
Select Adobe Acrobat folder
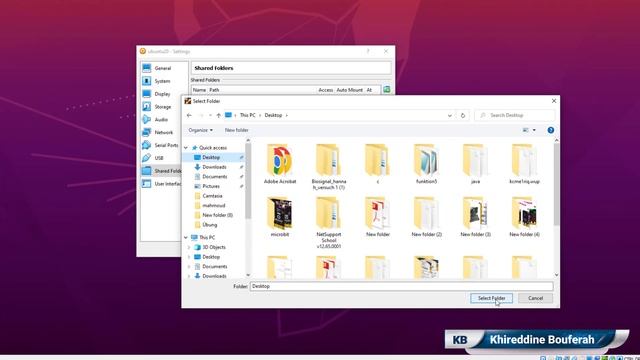click(280, 164)
